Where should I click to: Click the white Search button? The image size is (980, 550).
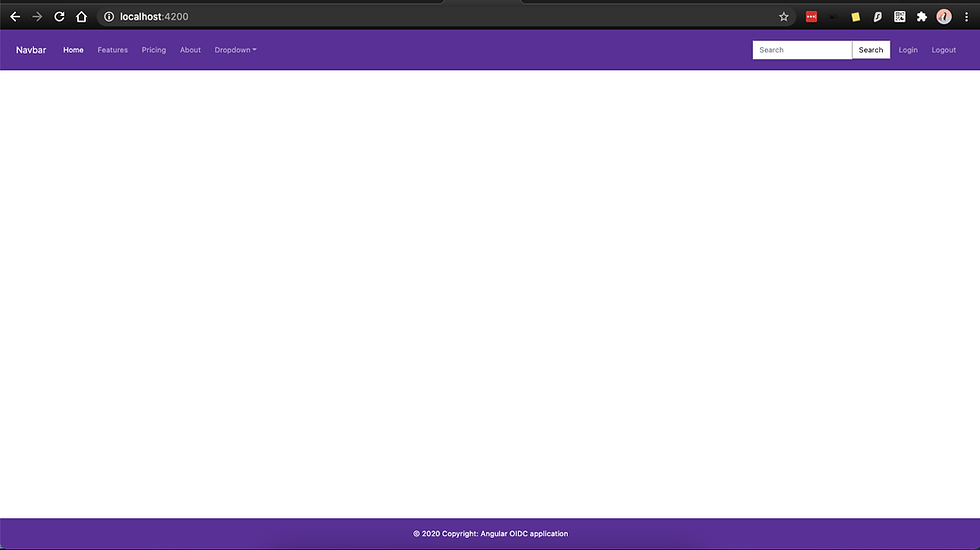(x=871, y=50)
